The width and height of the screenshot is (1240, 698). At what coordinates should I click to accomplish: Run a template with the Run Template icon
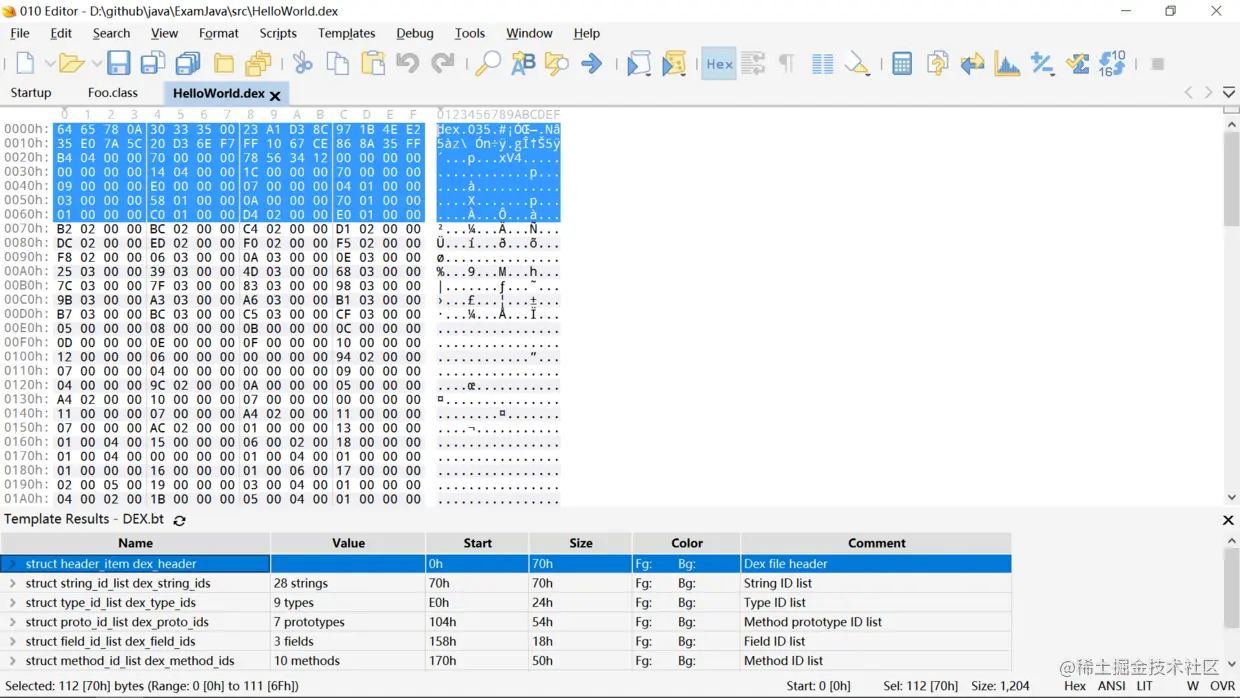pyautogui.click(x=675, y=64)
